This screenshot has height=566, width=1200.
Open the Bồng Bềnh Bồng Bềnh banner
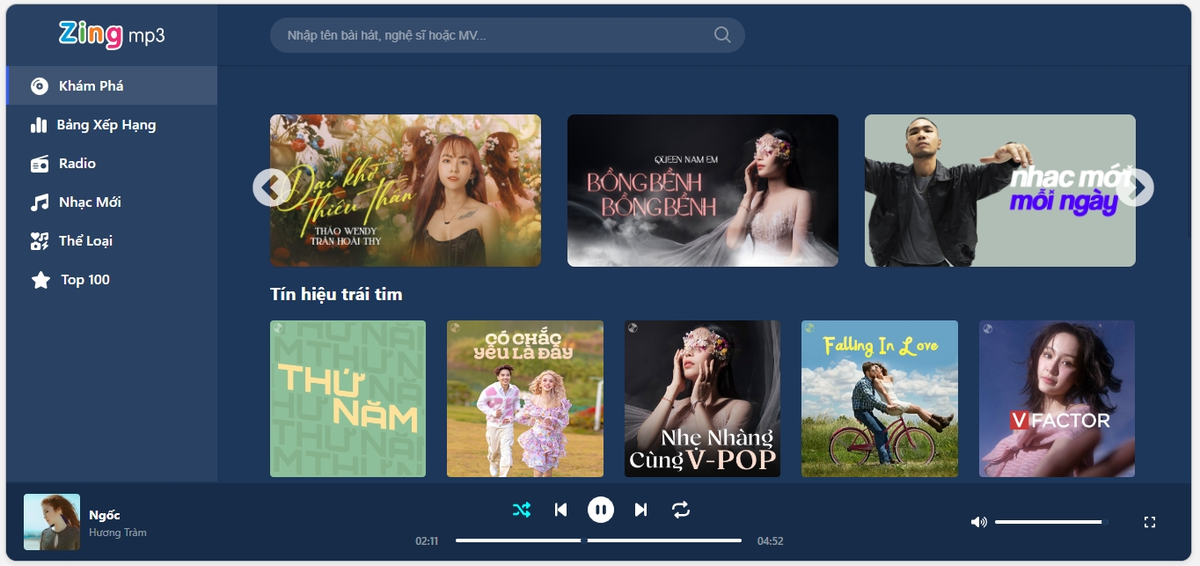point(703,190)
